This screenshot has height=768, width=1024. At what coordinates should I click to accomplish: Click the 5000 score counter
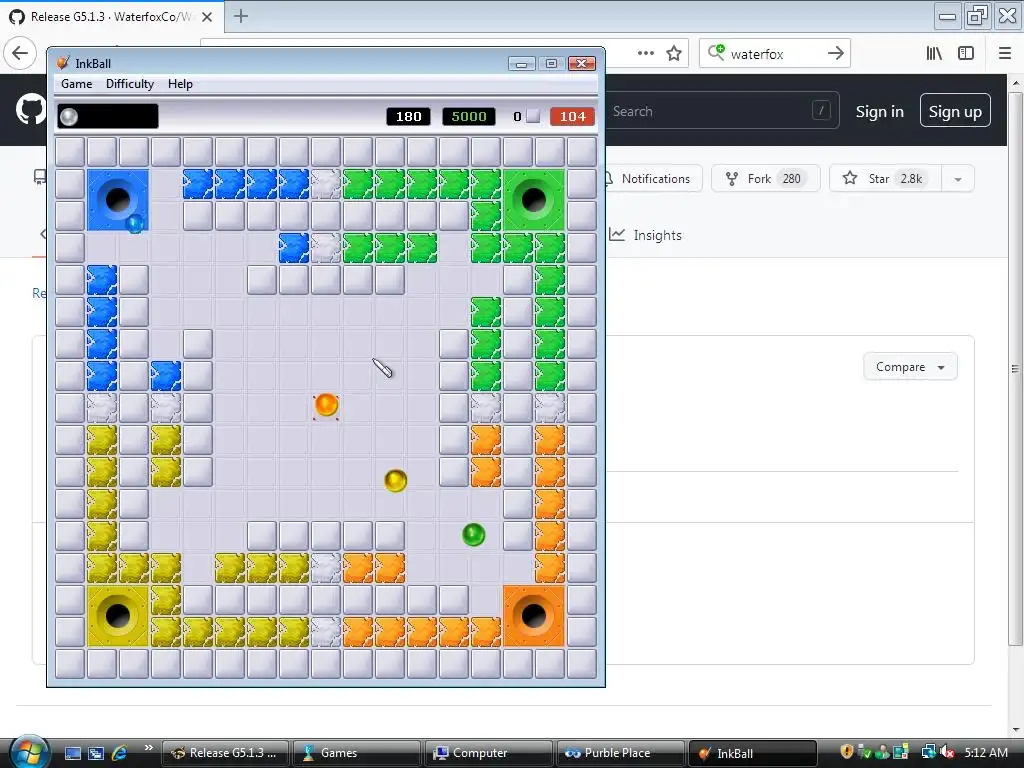pyautogui.click(x=469, y=116)
